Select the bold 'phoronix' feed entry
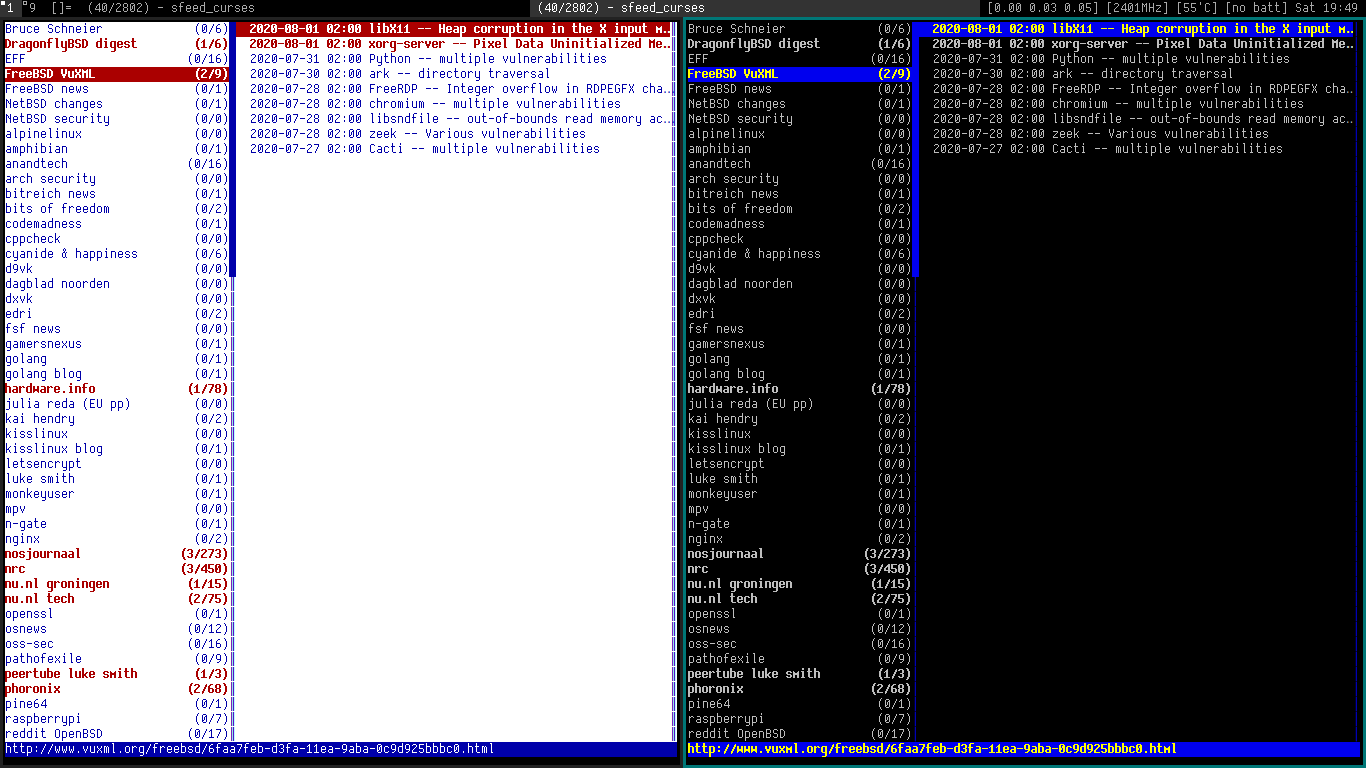 pos(32,688)
